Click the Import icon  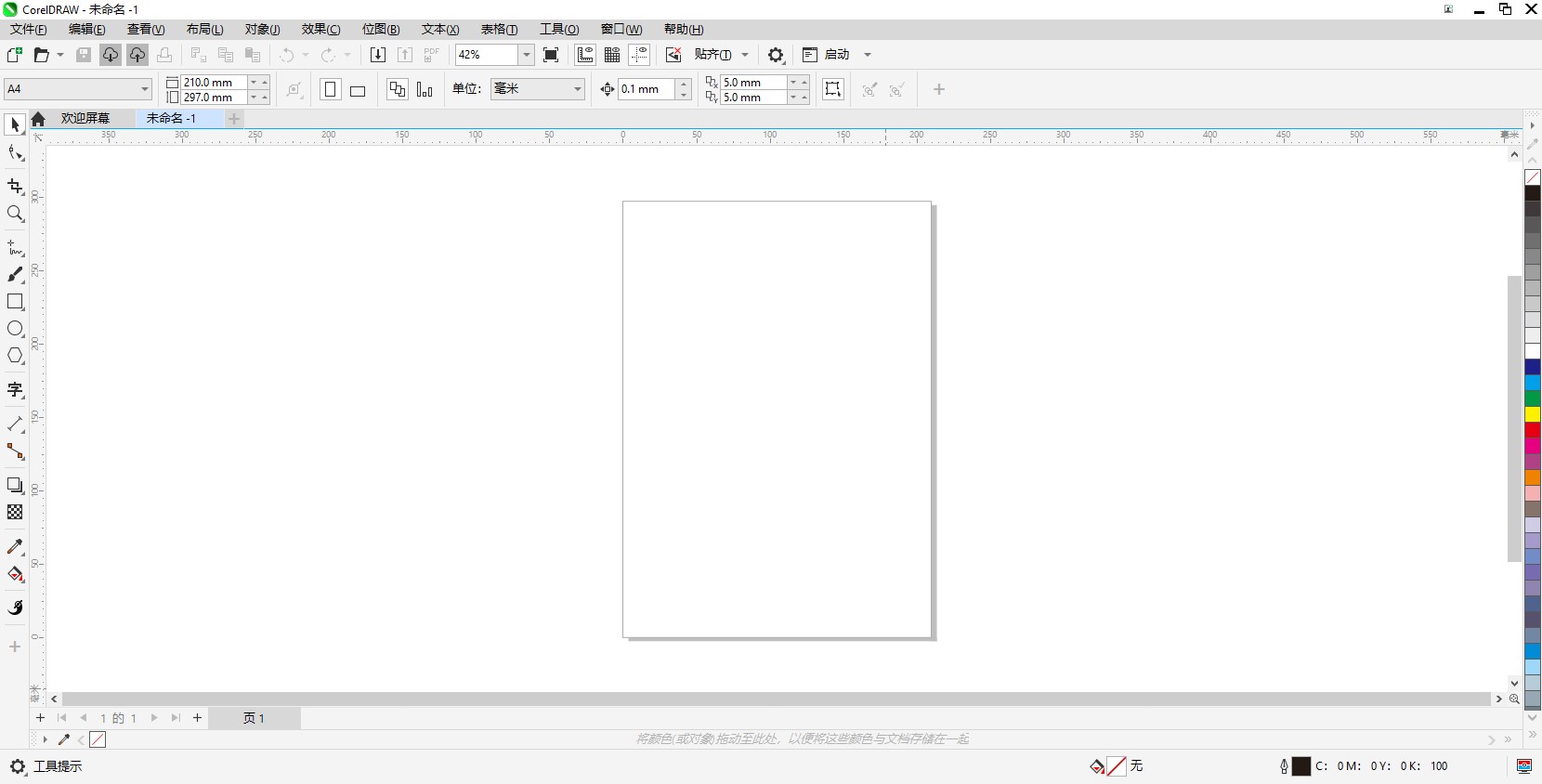pyautogui.click(x=378, y=55)
